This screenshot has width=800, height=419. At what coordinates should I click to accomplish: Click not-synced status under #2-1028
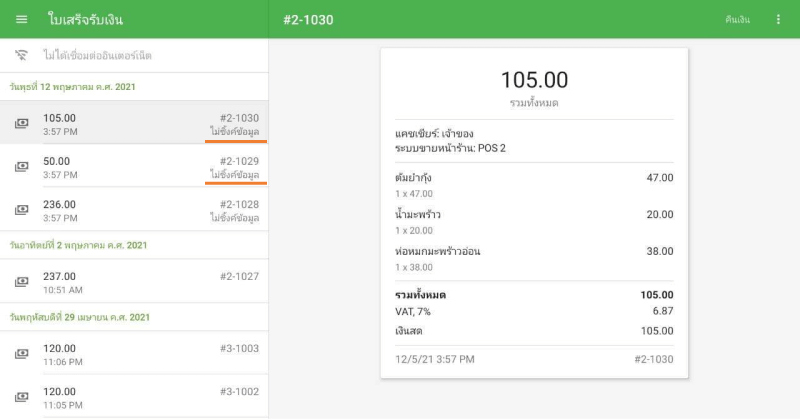(235, 218)
